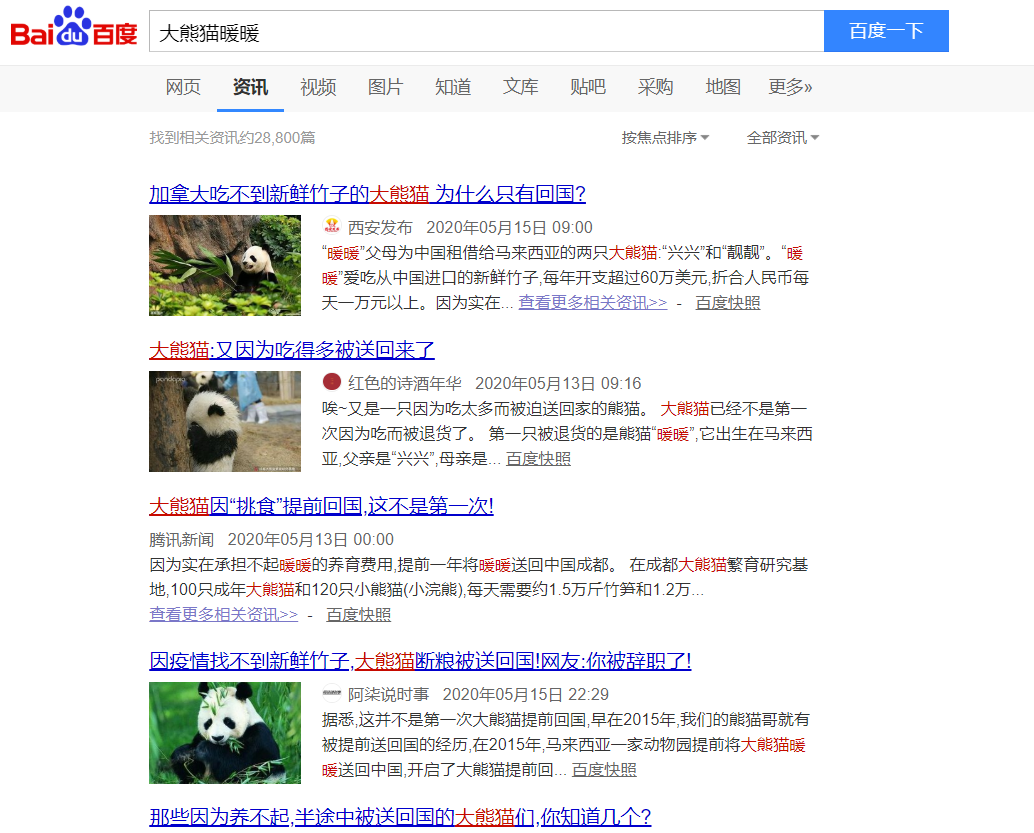Click 查看更多相关资讯 under the first result

[x=592, y=303]
